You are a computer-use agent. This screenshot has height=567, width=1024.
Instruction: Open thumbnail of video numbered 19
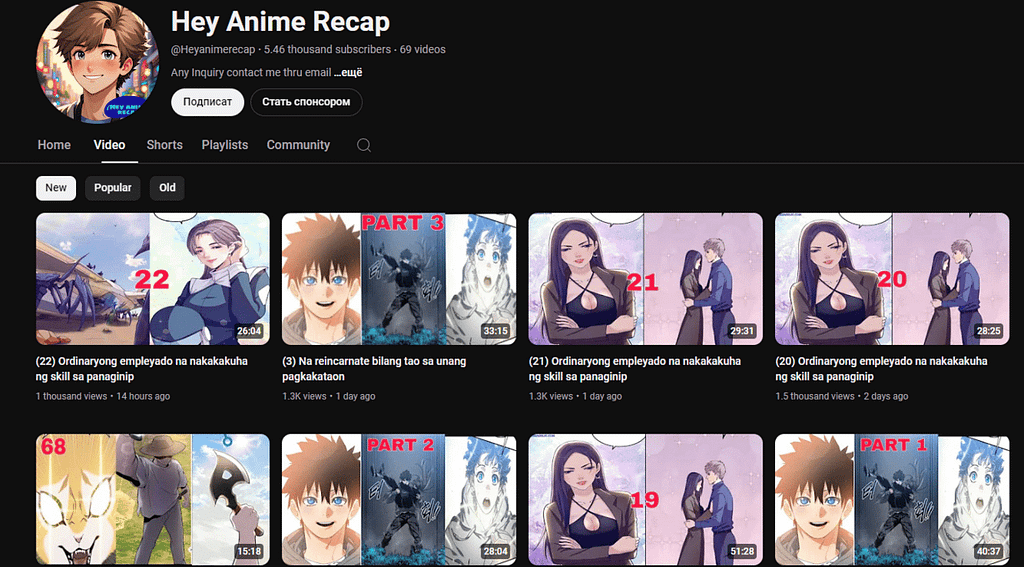pyautogui.click(x=645, y=500)
